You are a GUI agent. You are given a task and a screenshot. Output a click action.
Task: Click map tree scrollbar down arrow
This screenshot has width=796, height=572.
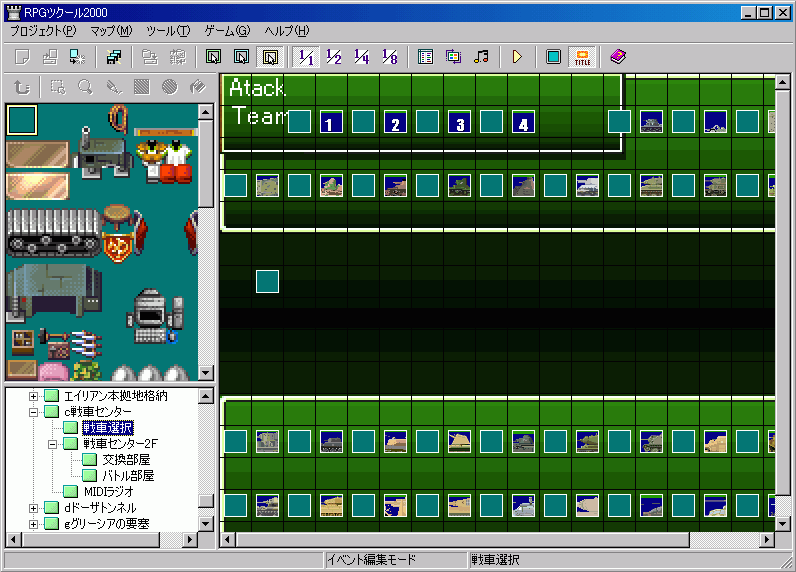(x=205, y=524)
